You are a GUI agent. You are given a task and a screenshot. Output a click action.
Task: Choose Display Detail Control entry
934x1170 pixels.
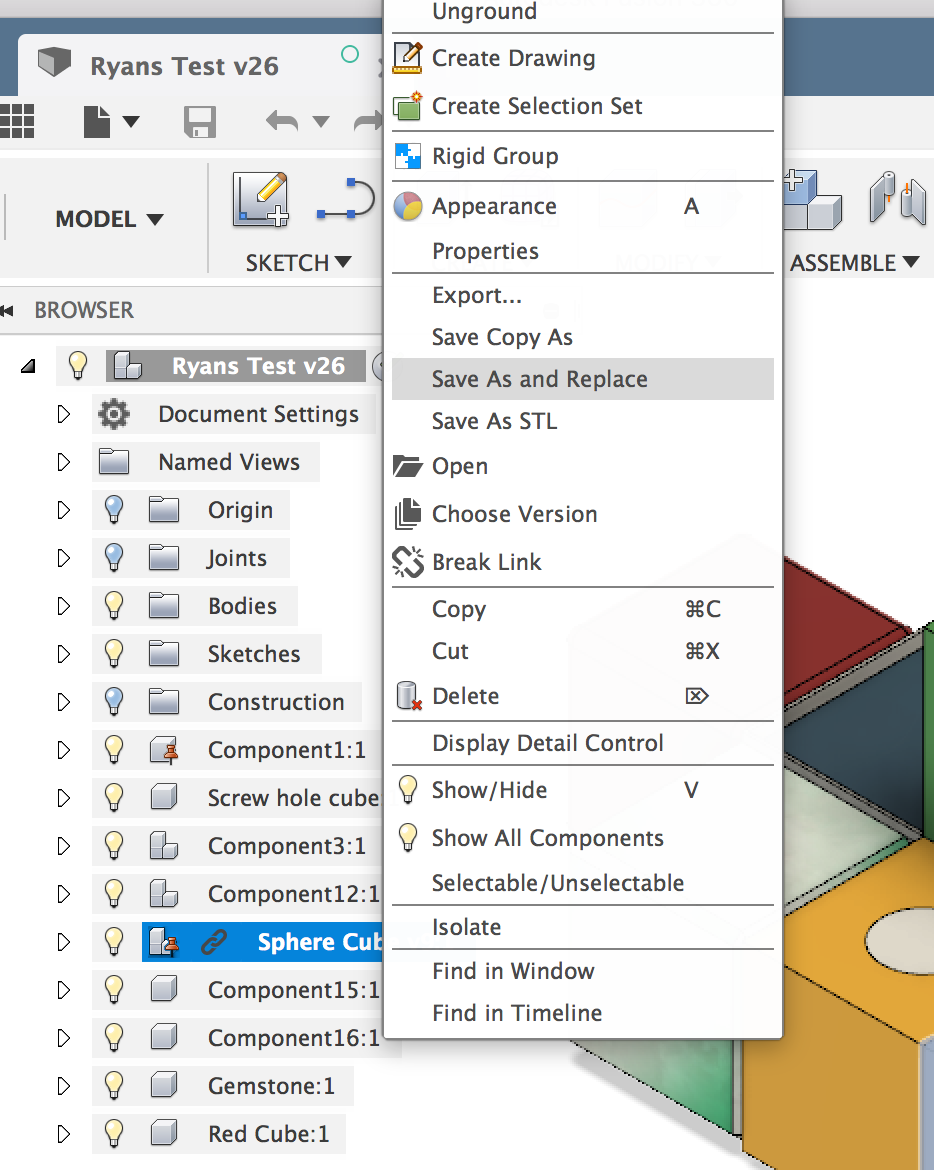(583, 743)
